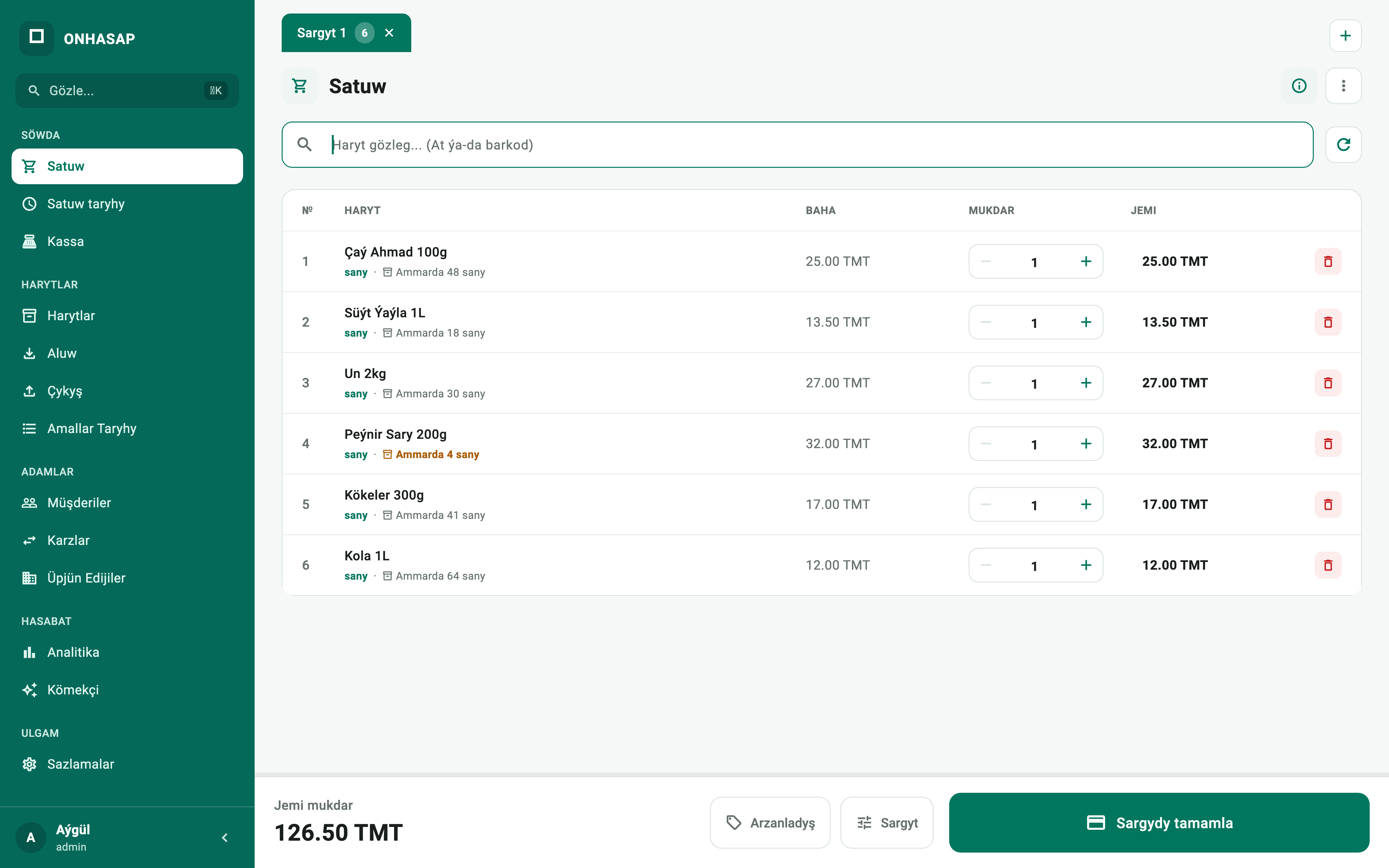Remove Süýt Ýaýla 1L with trash icon
This screenshot has width=1389, height=868.
tap(1328, 322)
